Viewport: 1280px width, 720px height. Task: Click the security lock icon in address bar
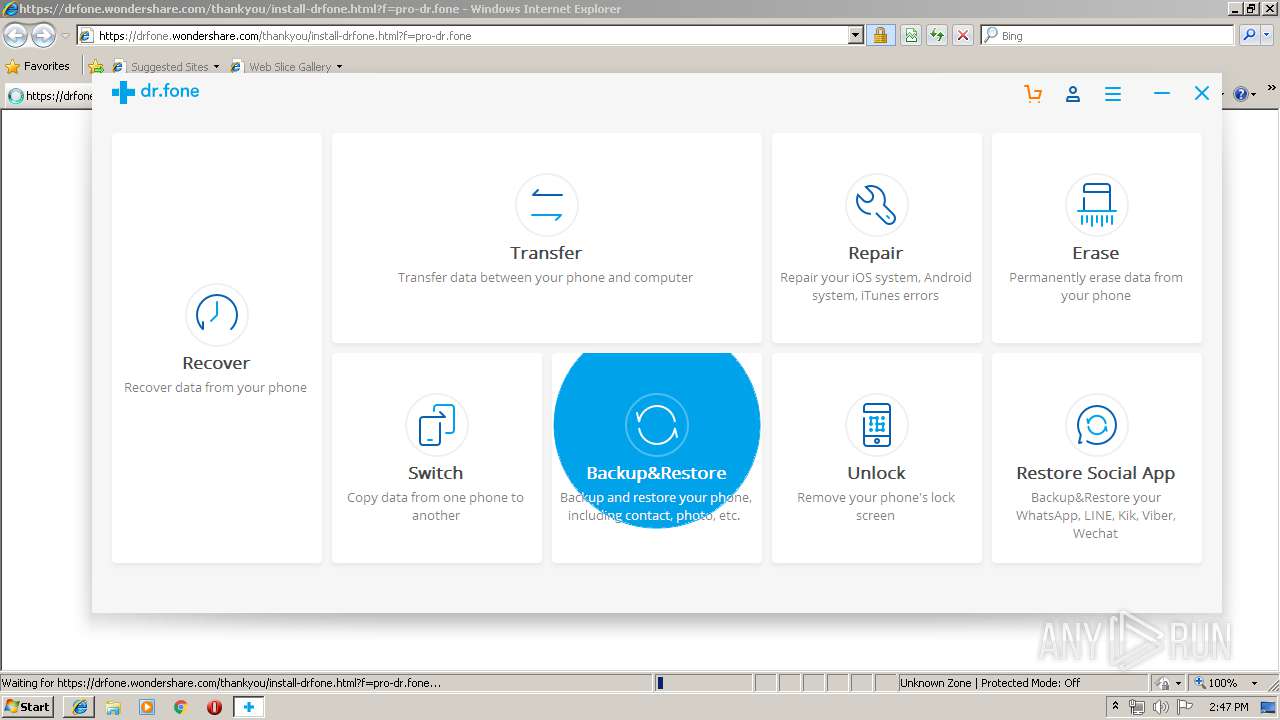pos(880,35)
